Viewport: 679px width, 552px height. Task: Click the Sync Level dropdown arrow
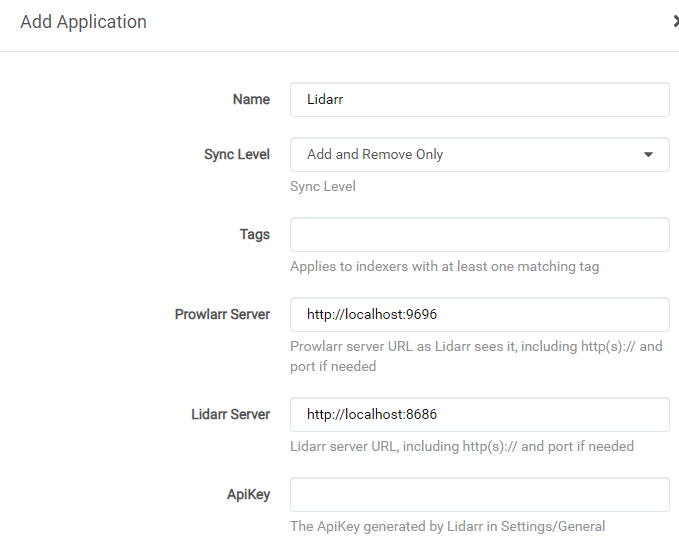point(648,155)
